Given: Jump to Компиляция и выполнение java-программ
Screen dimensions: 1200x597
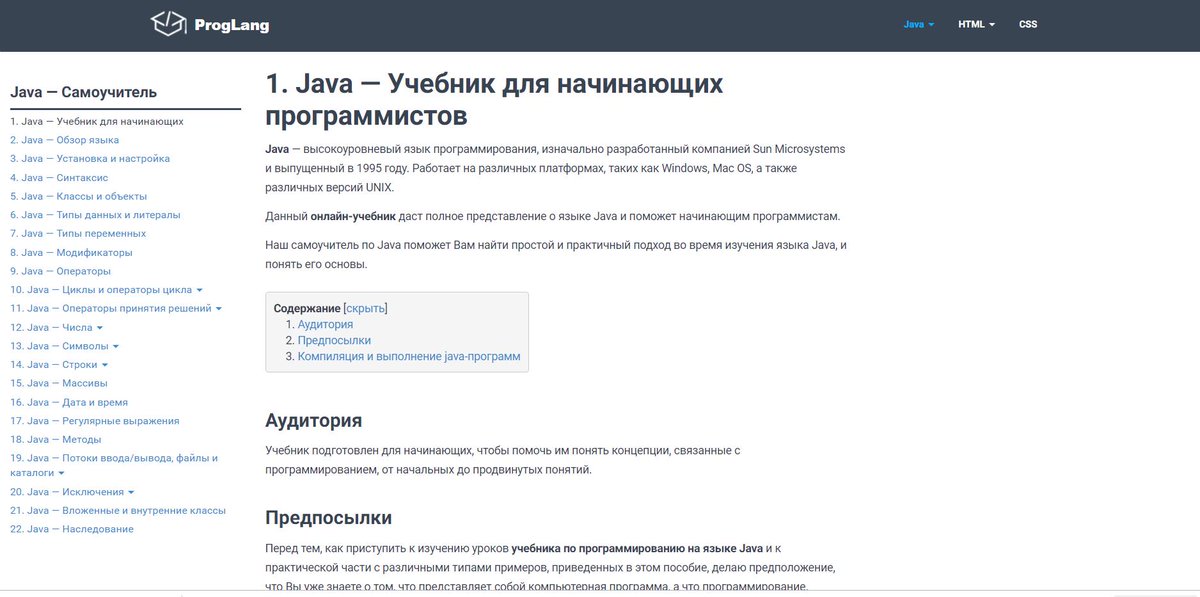Looking at the screenshot, I should click(x=409, y=356).
